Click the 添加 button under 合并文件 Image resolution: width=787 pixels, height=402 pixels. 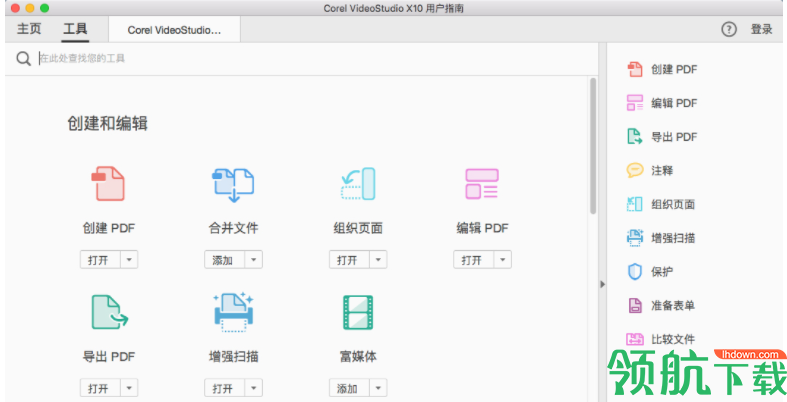[x=225, y=260]
